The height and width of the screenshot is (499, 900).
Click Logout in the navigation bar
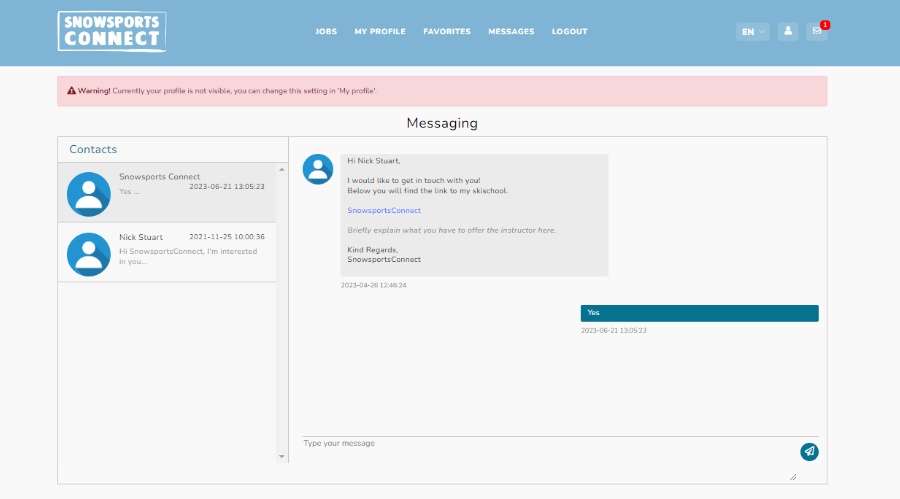pos(569,31)
